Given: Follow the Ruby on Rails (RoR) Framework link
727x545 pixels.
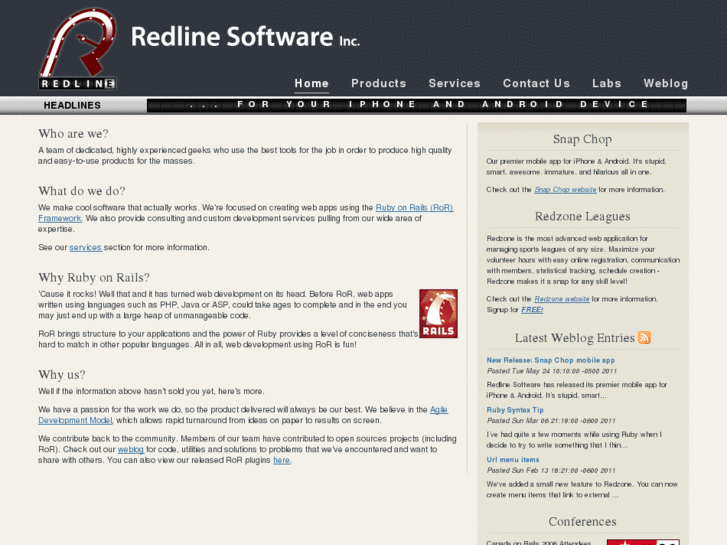Looking at the screenshot, I should [414, 207].
